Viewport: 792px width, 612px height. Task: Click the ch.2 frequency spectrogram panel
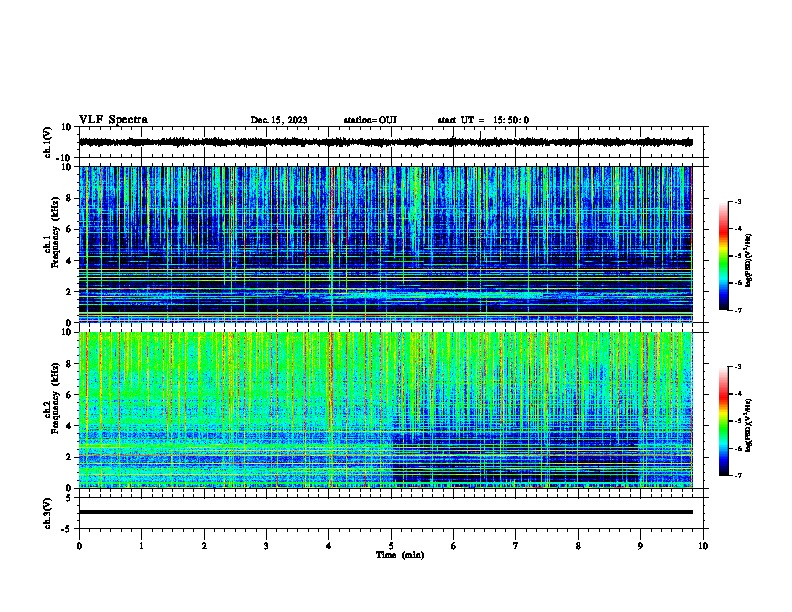point(386,410)
